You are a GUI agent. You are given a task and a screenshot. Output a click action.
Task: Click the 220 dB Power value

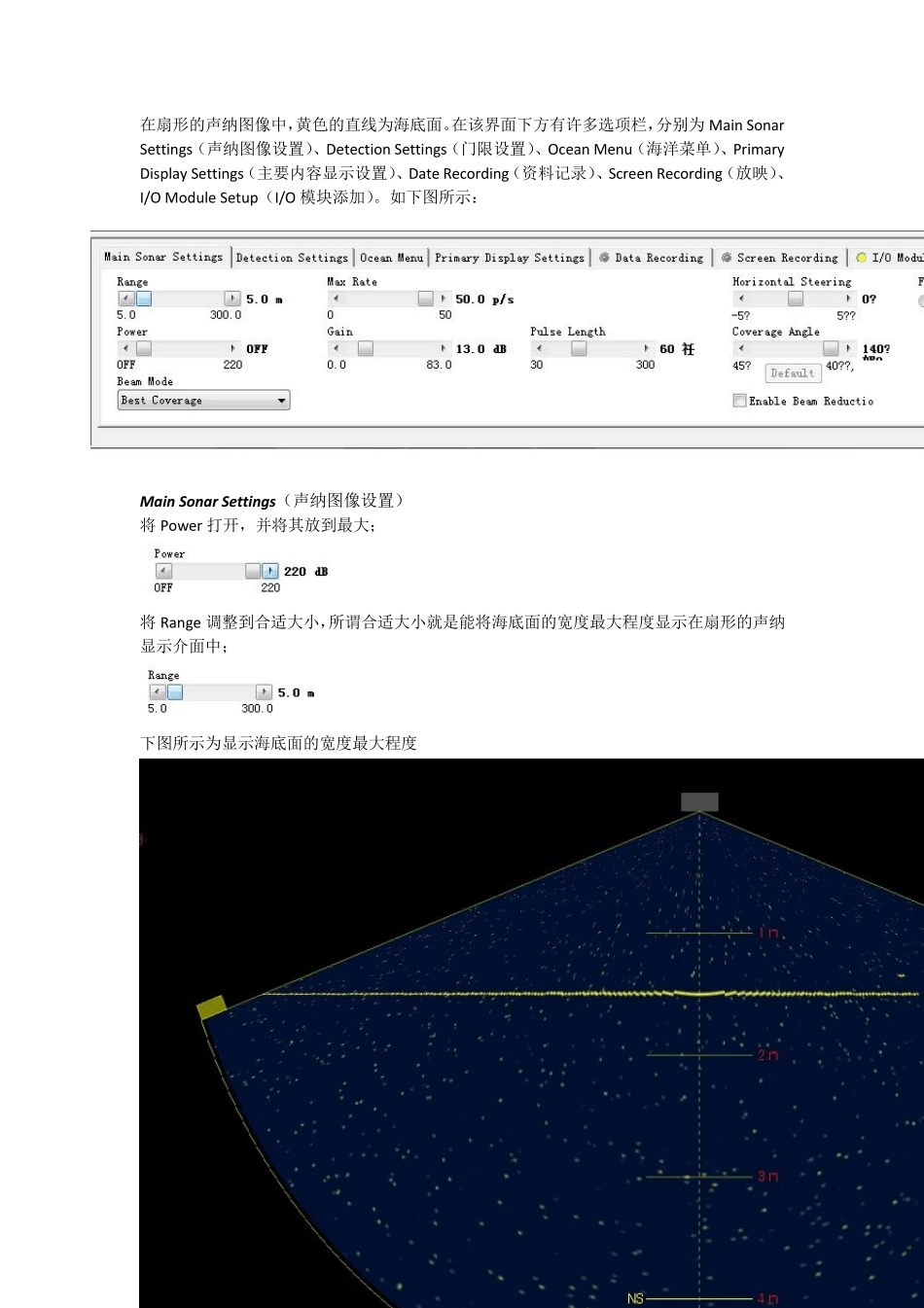pos(305,572)
